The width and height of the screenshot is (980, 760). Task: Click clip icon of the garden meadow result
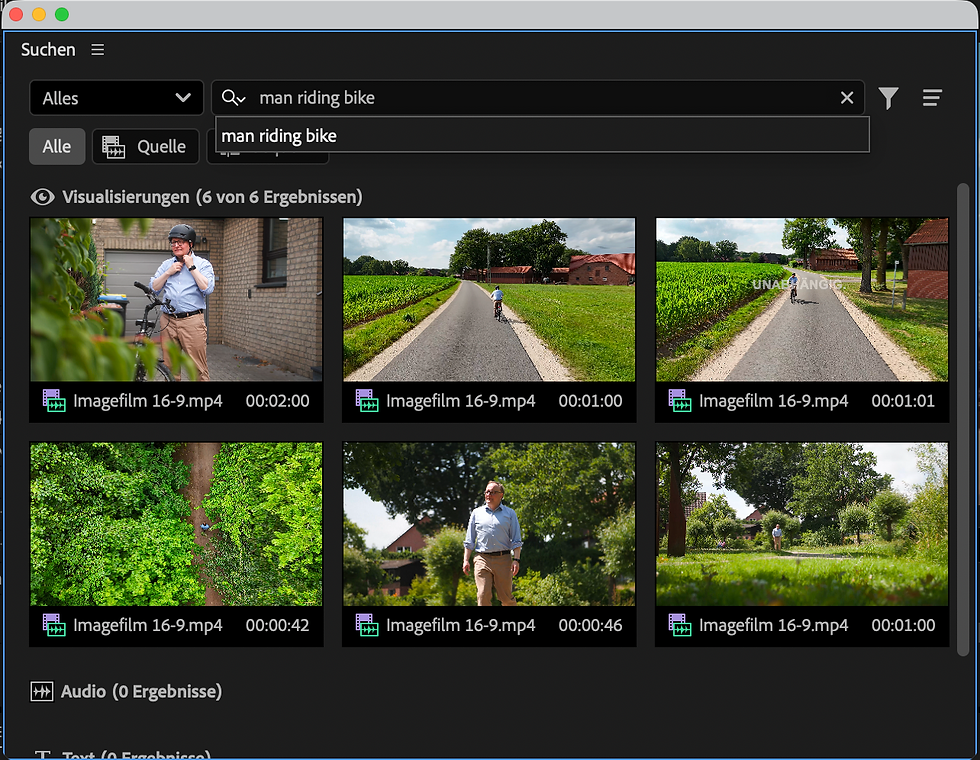coord(680,624)
